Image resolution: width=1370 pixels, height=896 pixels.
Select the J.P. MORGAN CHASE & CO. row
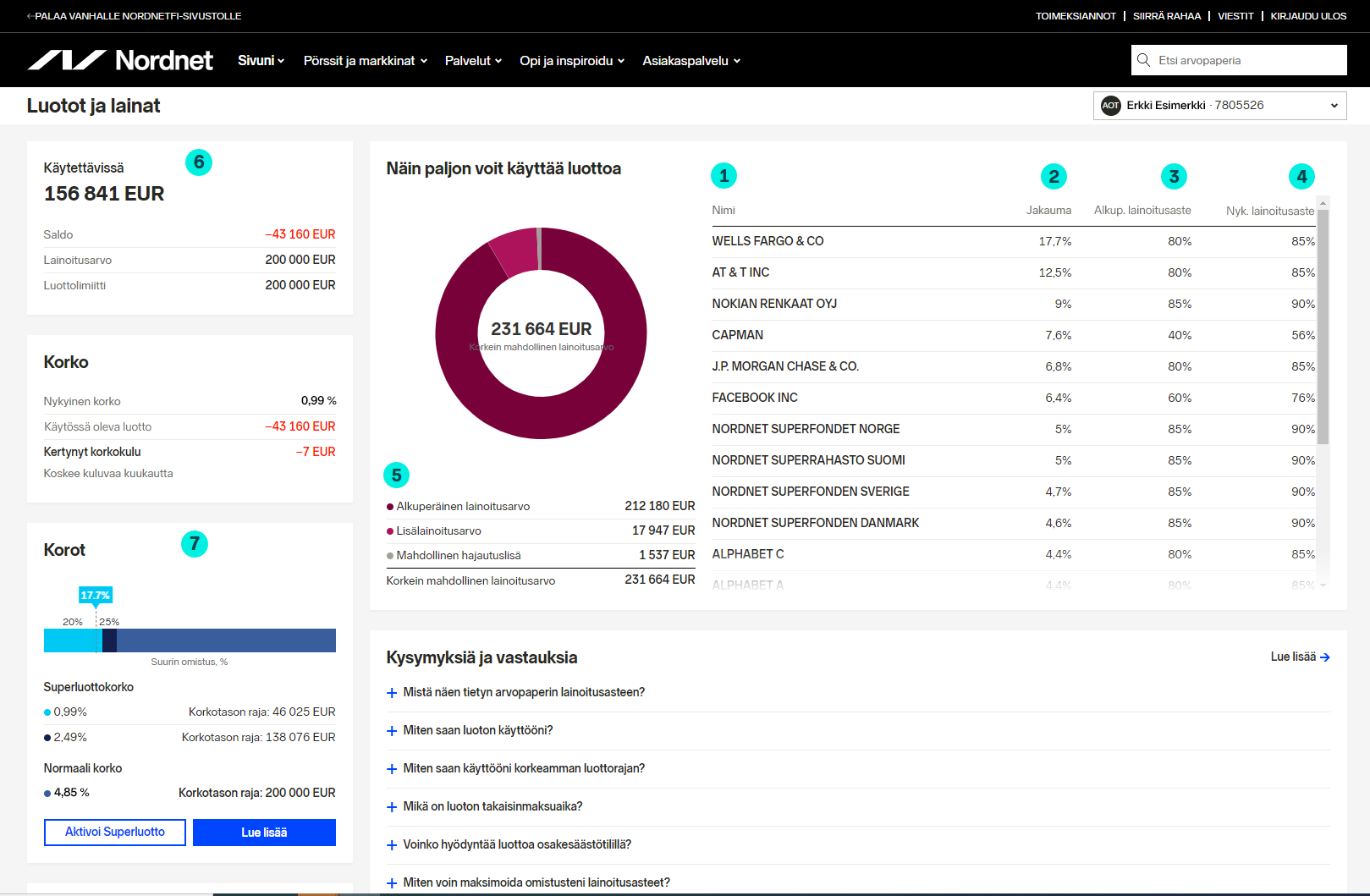point(1014,367)
